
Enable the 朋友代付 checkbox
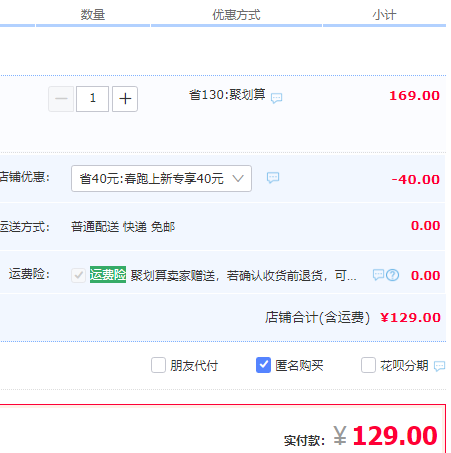click(158, 365)
